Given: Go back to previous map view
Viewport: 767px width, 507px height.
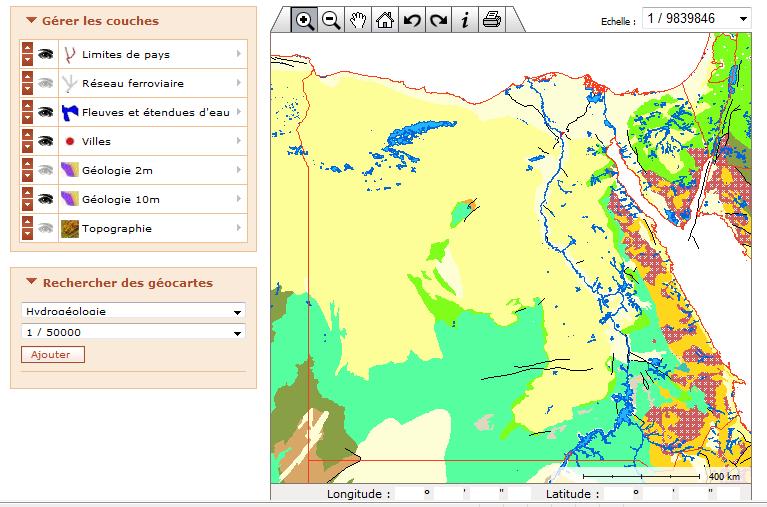Looking at the screenshot, I should [x=411, y=20].
